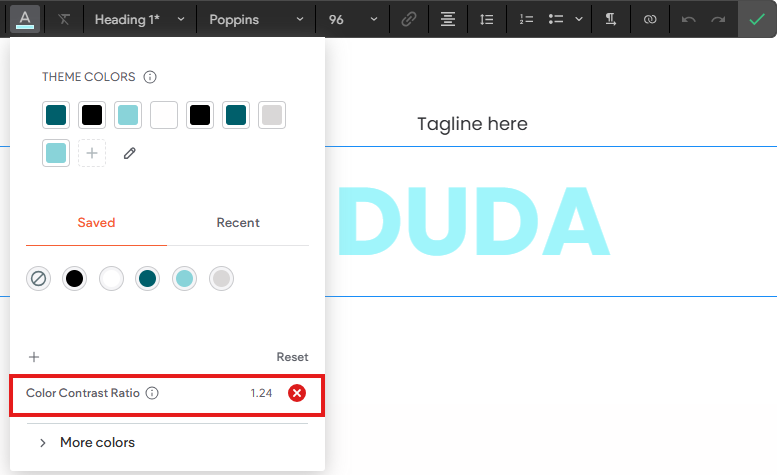Apply bulleted list formatting

pyautogui.click(x=556, y=19)
